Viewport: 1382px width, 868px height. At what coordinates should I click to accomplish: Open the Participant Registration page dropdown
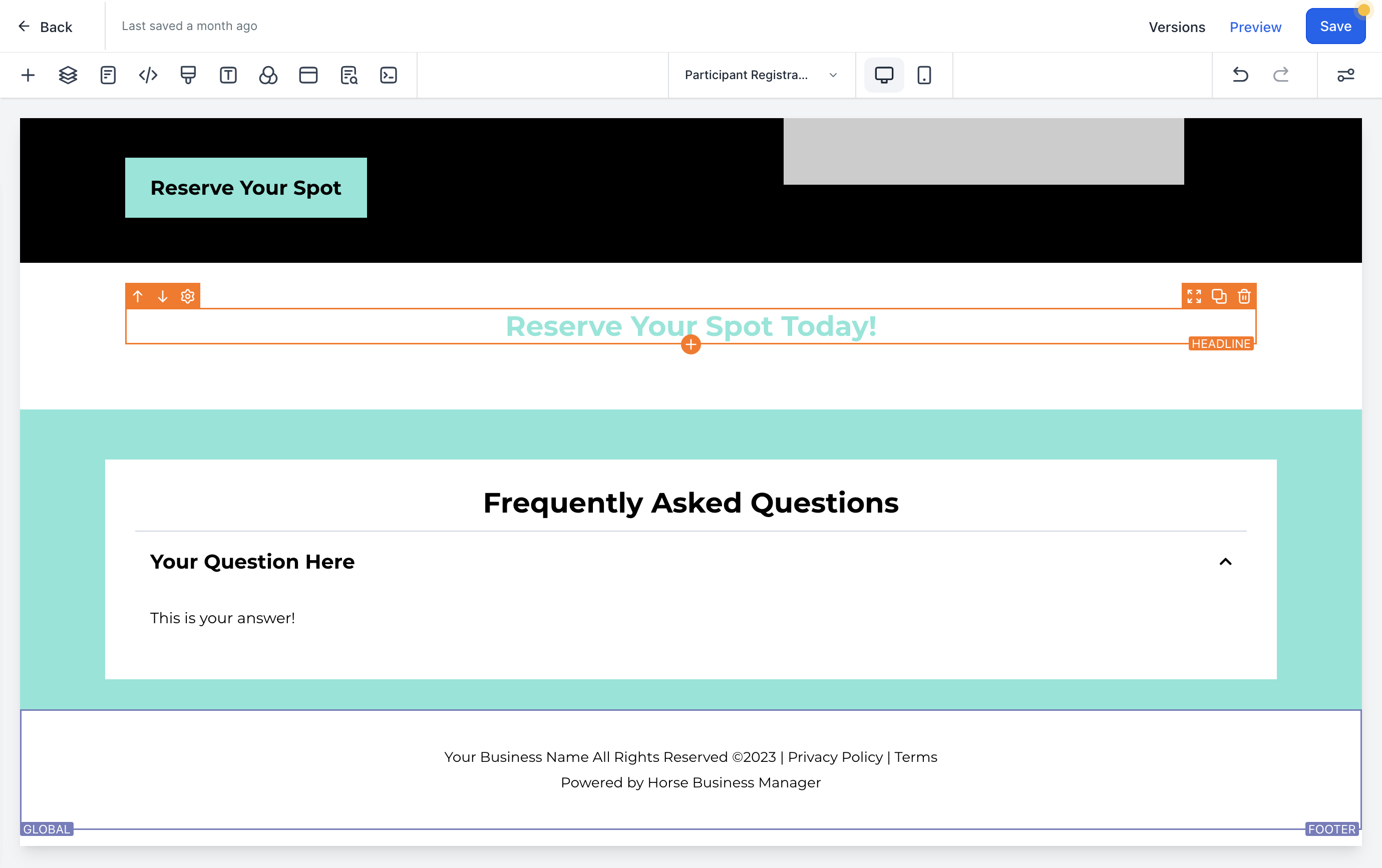point(761,75)
